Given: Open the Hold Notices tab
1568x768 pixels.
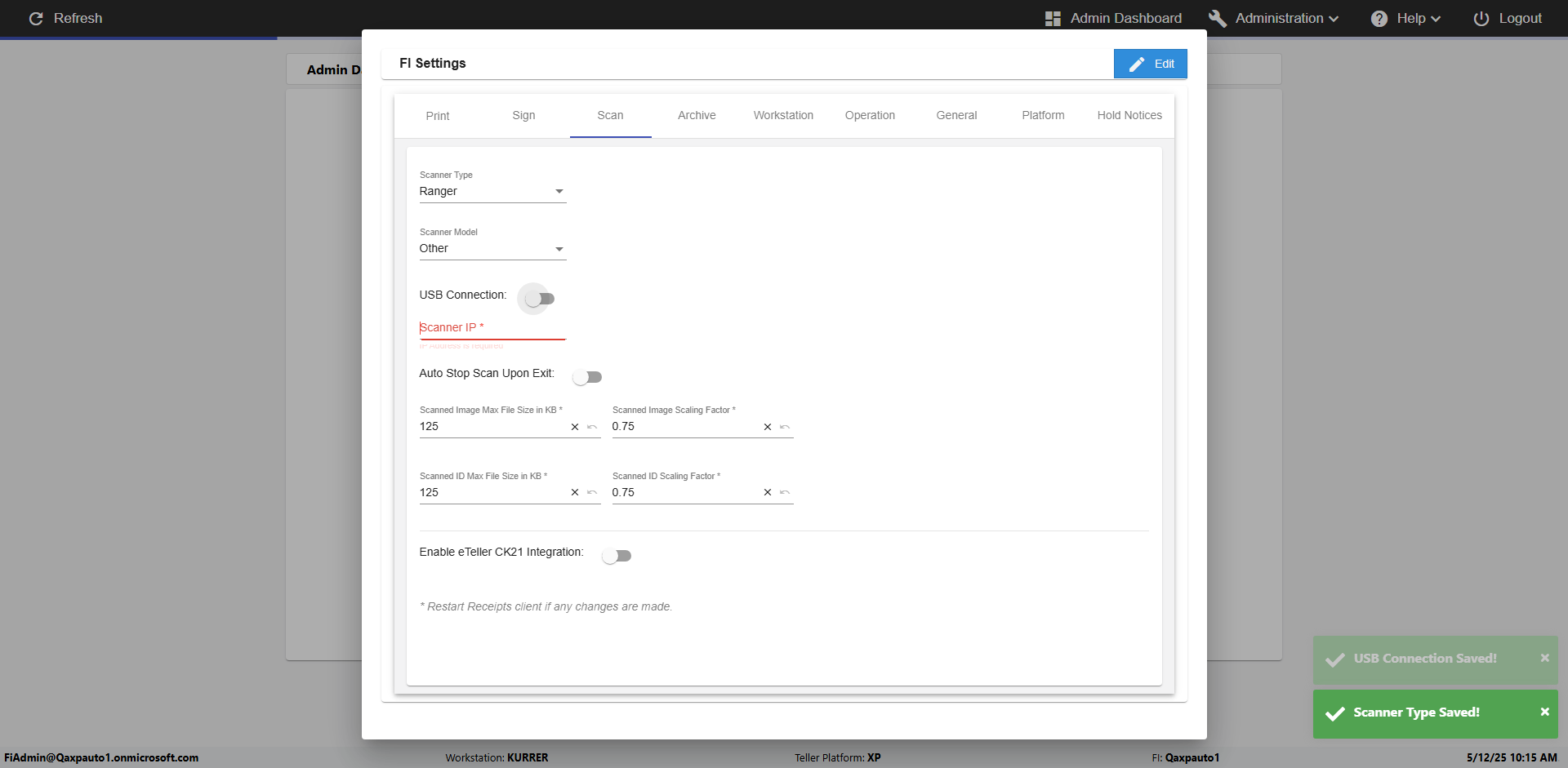Looking at the screenshot, I should tap(1129, 116).
